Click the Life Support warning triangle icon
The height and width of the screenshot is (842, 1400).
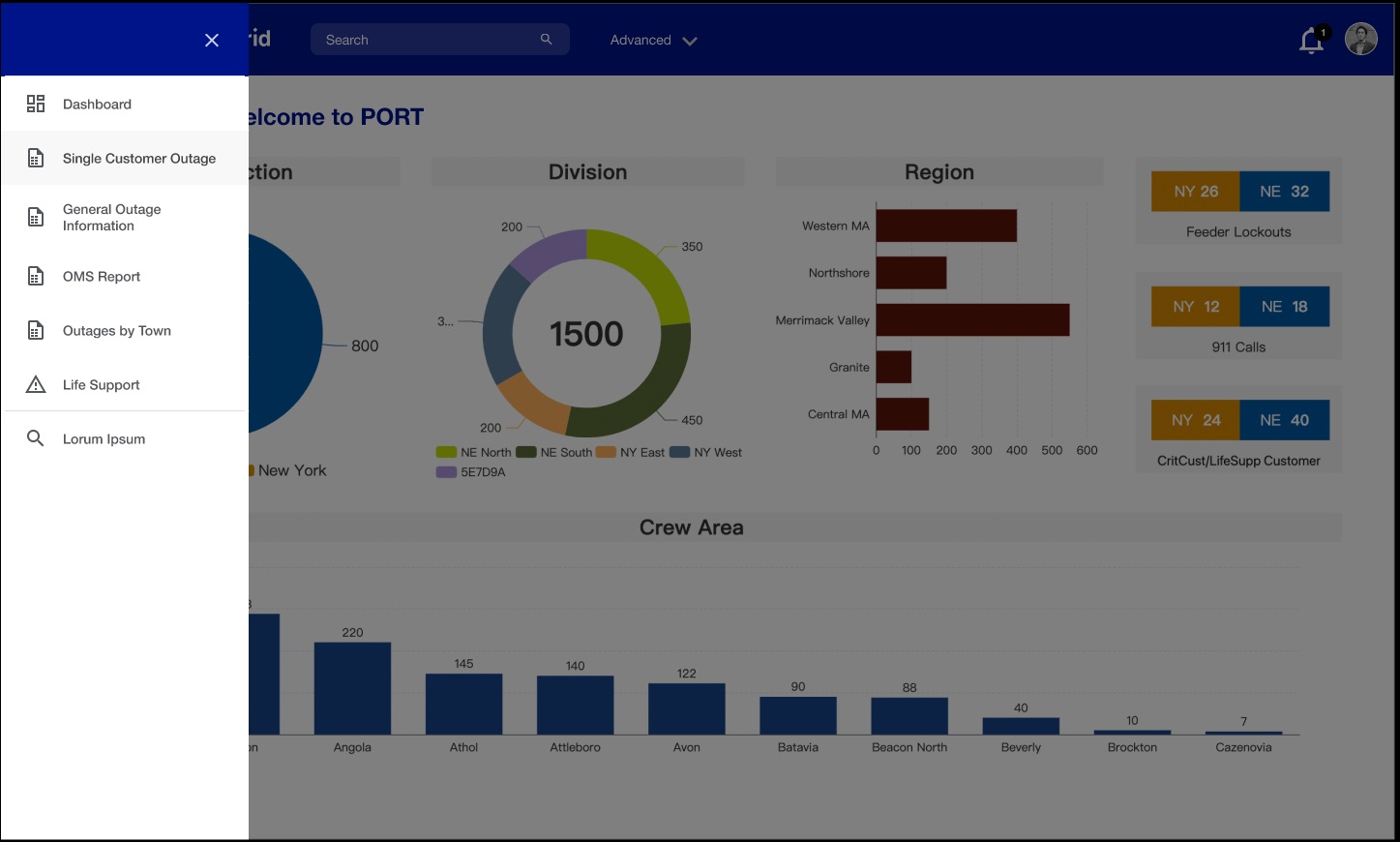tap(36, 384)
